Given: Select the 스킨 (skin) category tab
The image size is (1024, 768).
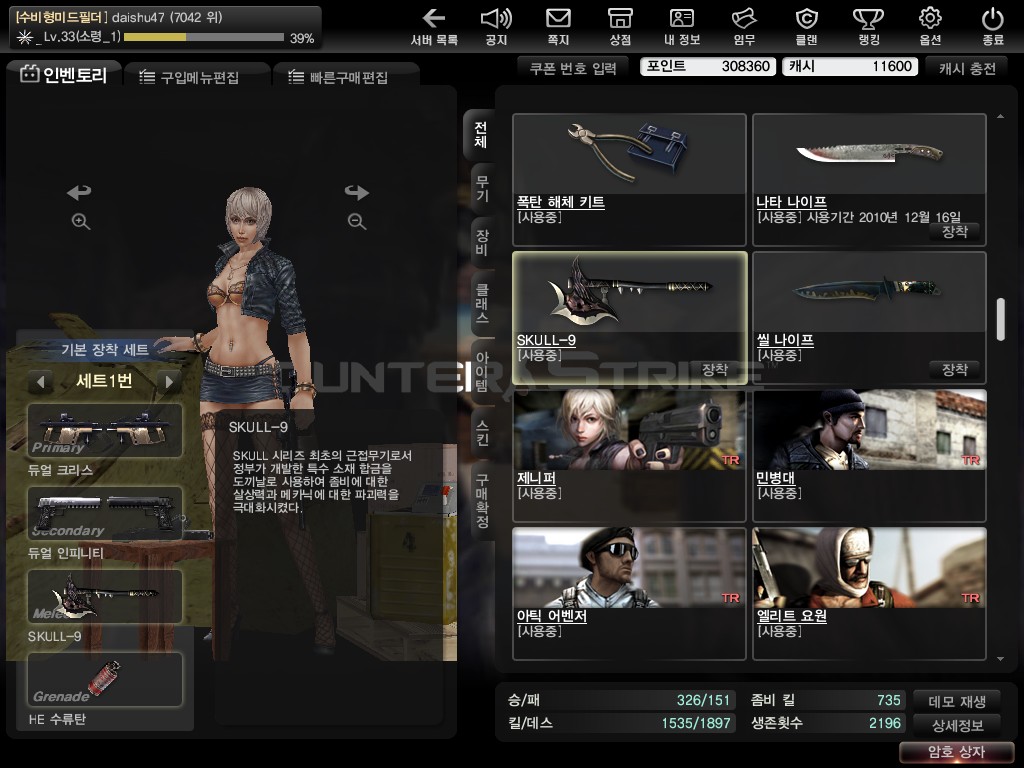Looking at the screenshot, I should [x=482, y=432].
